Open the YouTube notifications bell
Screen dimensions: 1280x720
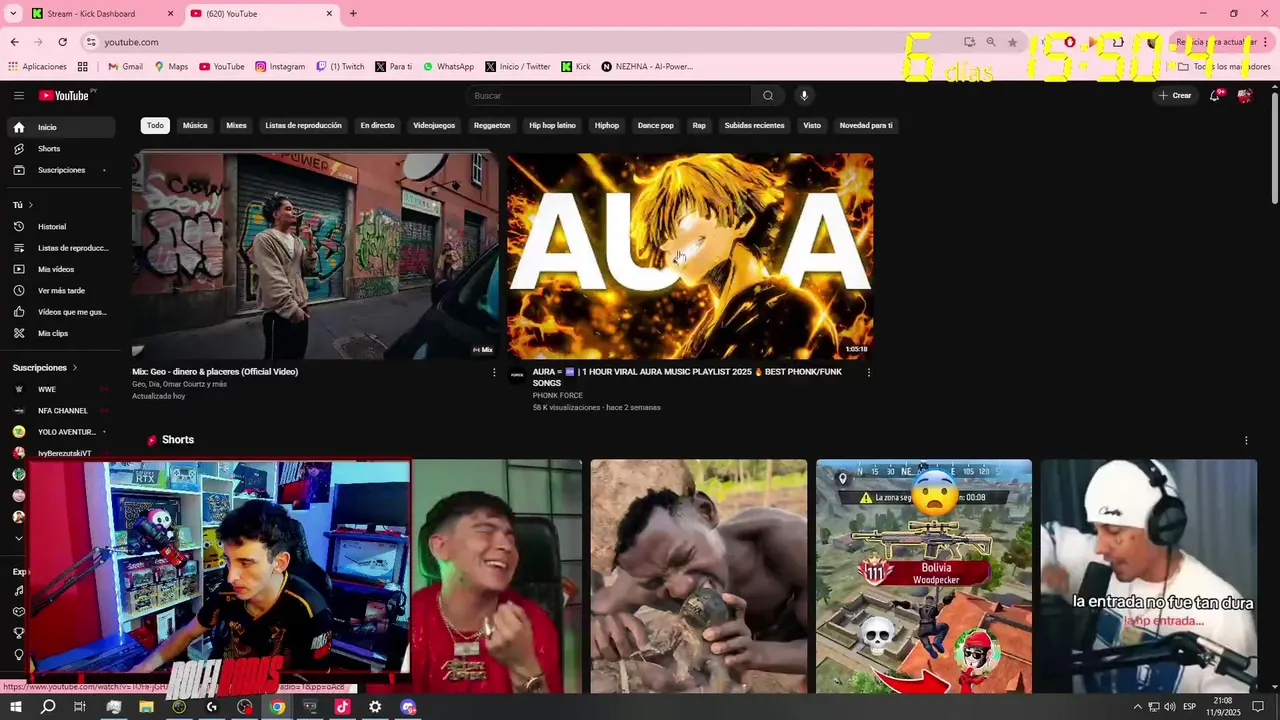click(1214, 95)
